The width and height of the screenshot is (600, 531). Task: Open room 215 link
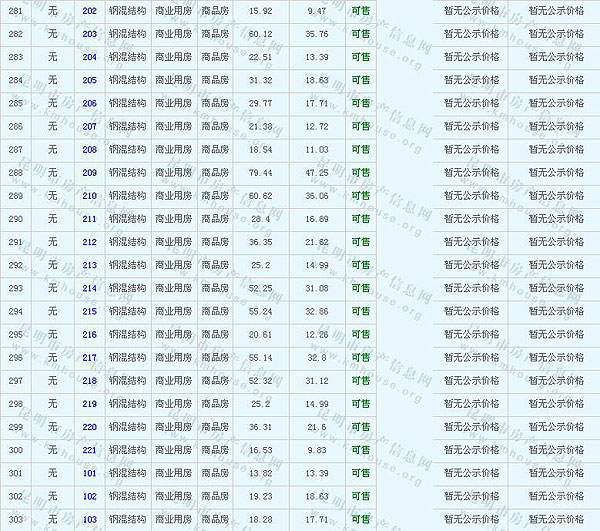(89, 312)
